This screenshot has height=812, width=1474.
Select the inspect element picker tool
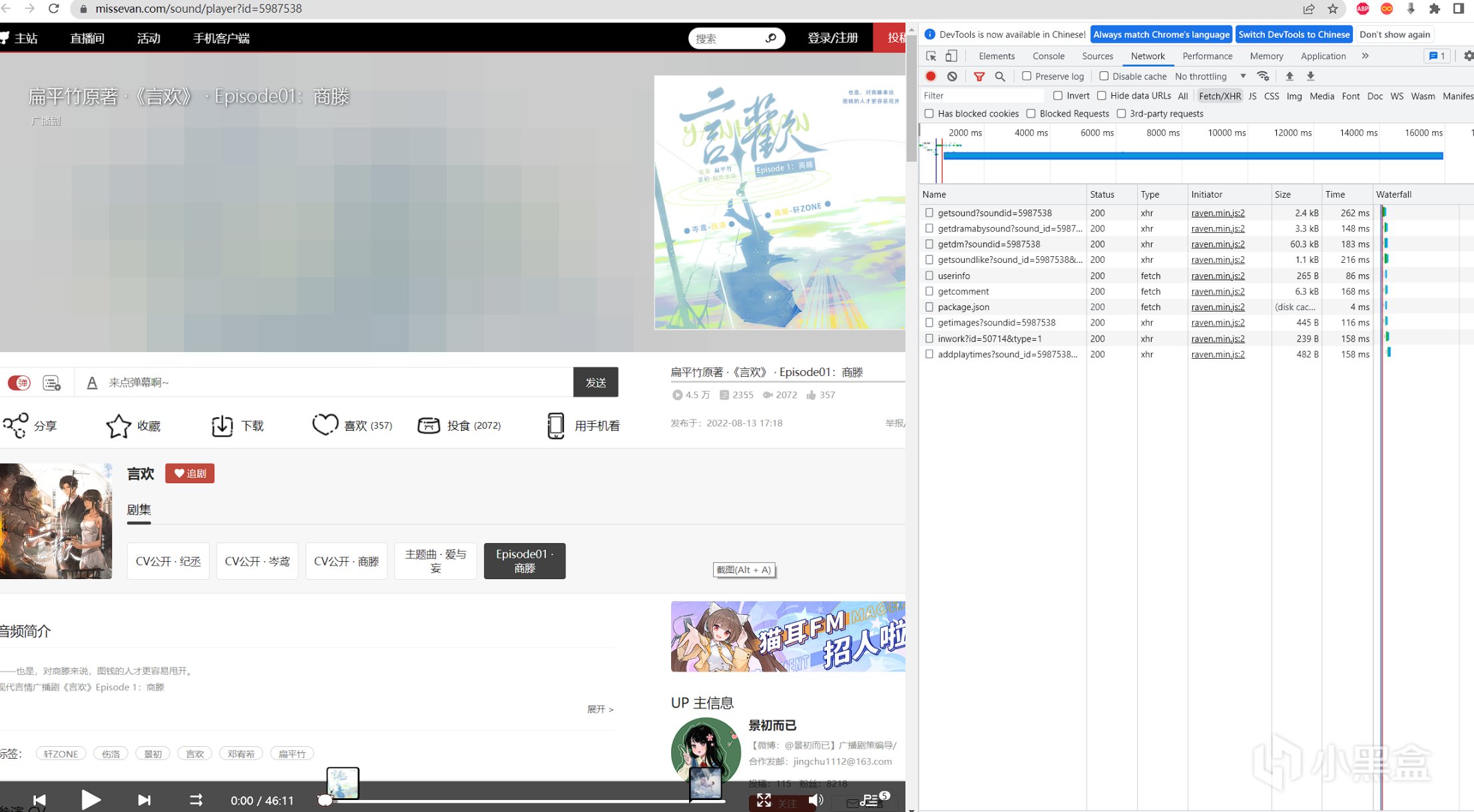coord(931,56)
